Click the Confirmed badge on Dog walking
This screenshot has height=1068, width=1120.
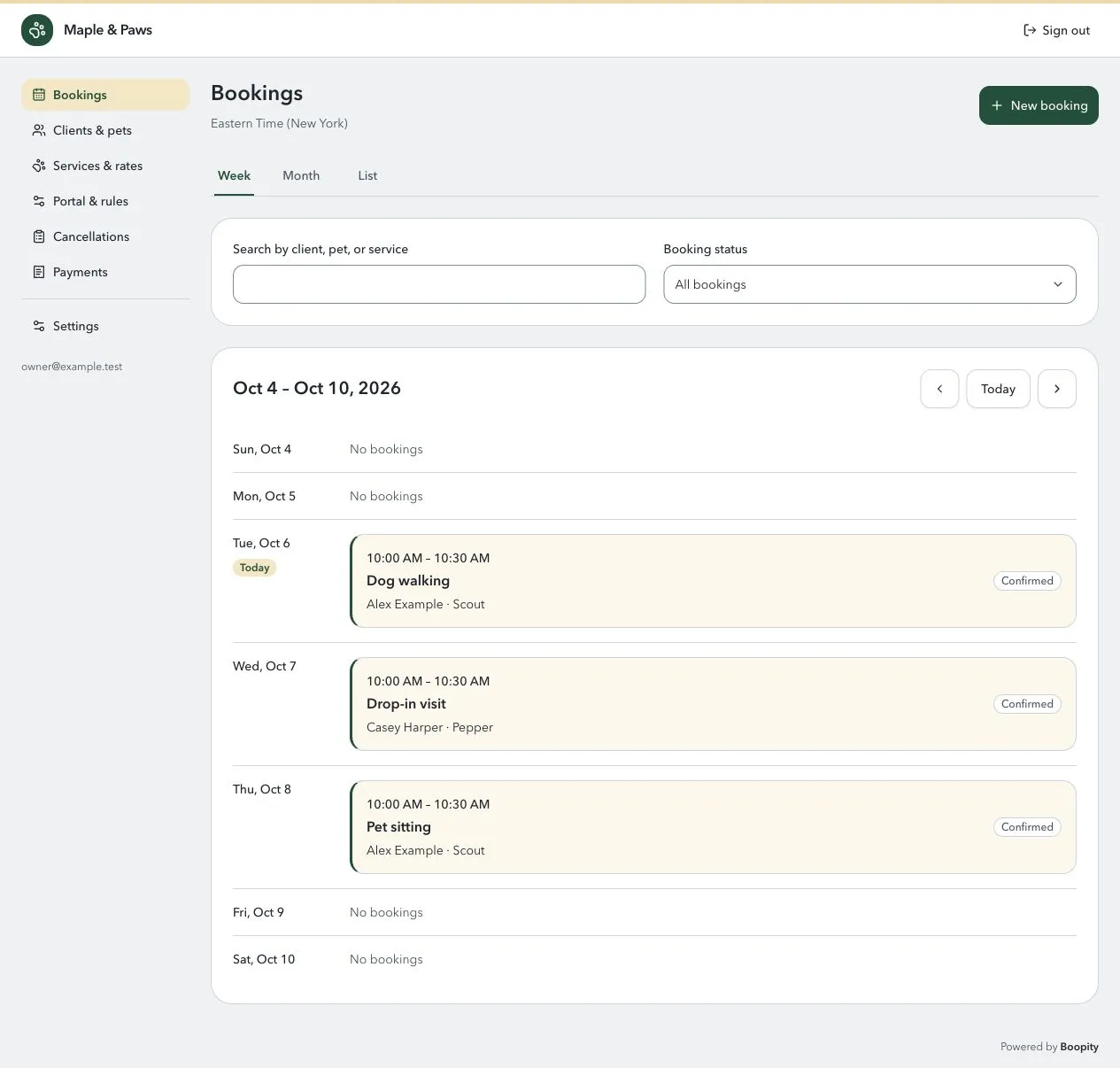coord(1027,581)
